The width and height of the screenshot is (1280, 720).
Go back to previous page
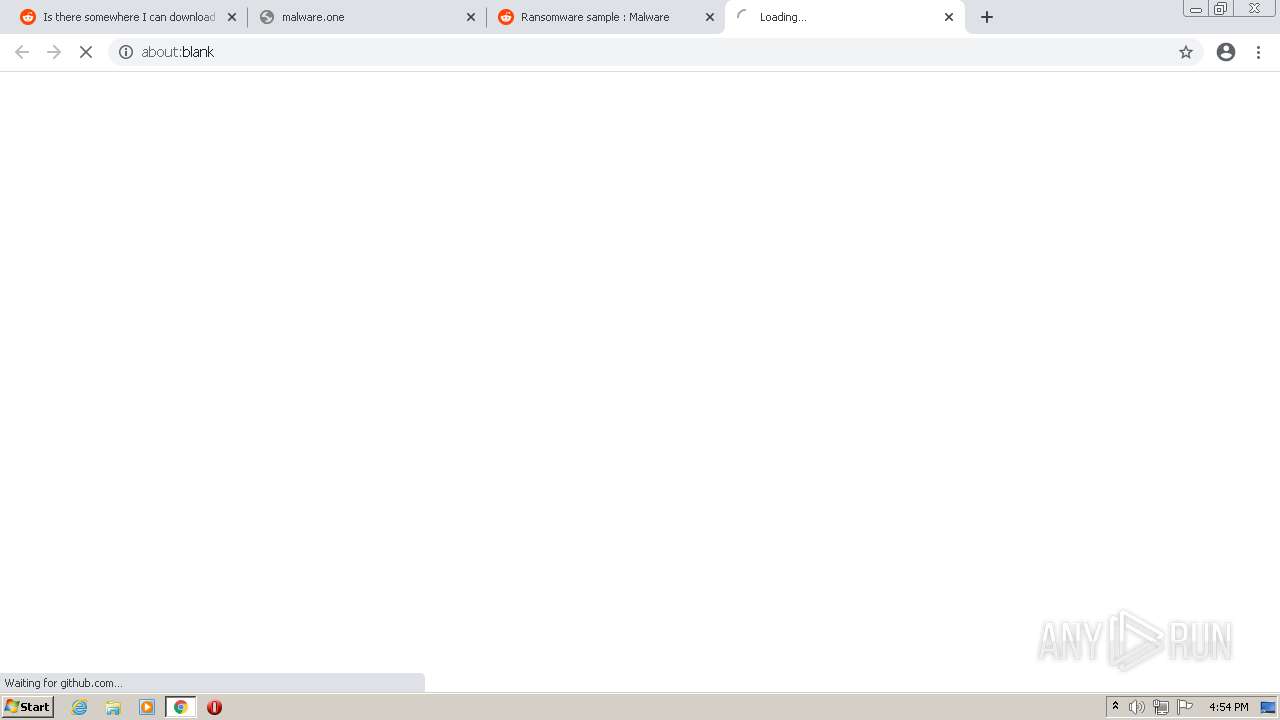[x=22, y=52]
